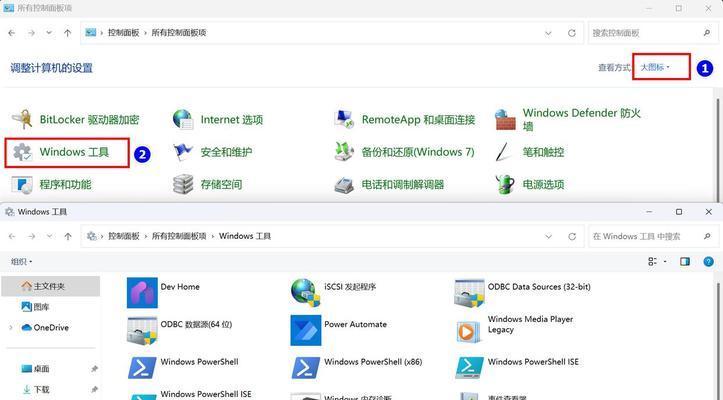Open Internet 选项 globe icon

point(183,119)
